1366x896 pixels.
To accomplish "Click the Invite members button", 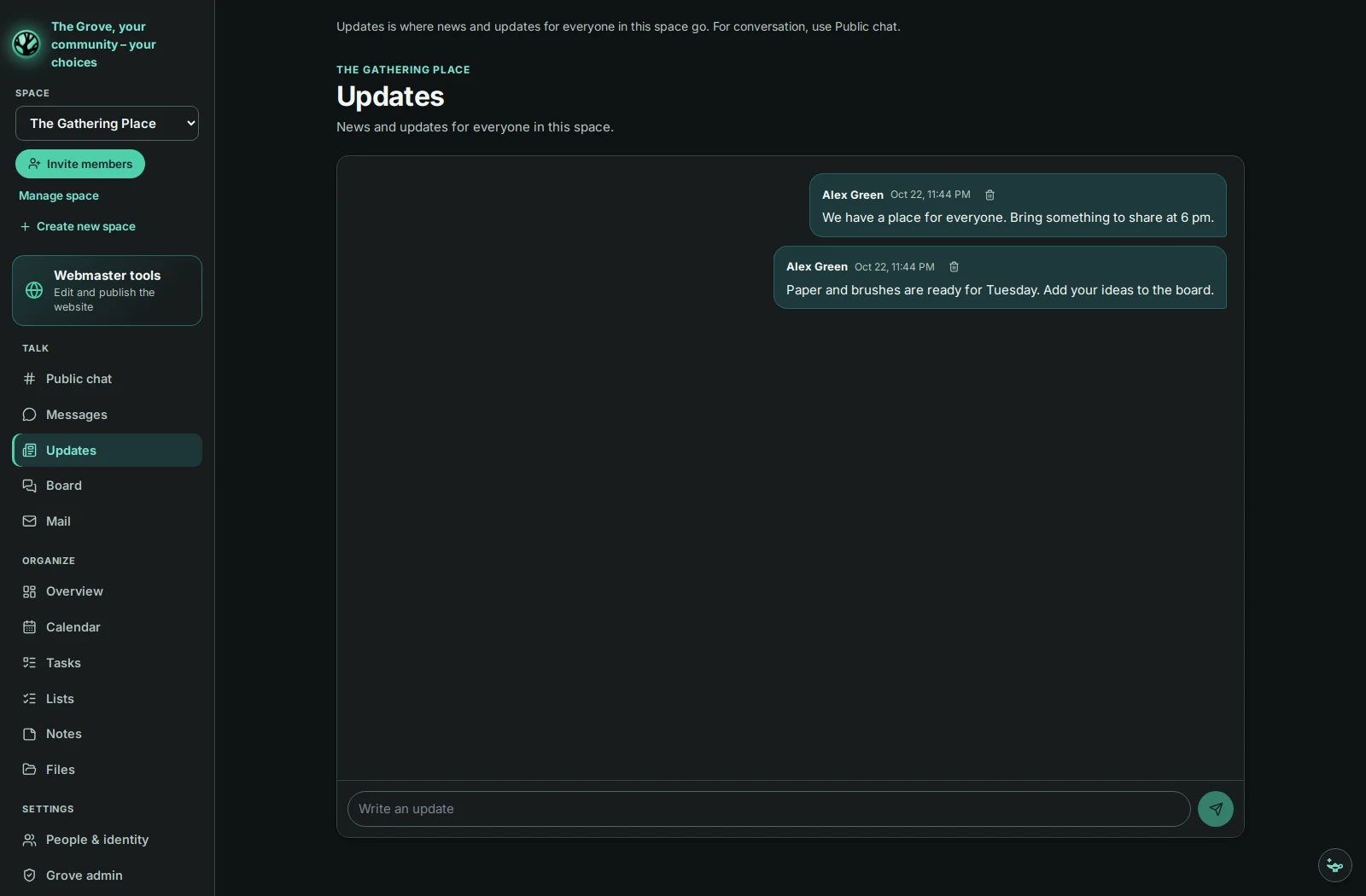I will (x=80, y=164).
